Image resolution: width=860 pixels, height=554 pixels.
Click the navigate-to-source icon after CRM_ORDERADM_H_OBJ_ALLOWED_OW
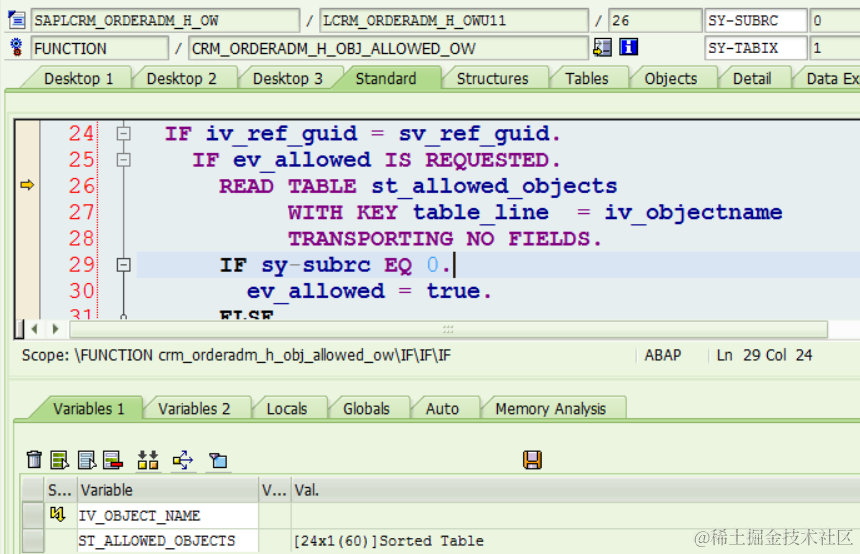point(602,48)
